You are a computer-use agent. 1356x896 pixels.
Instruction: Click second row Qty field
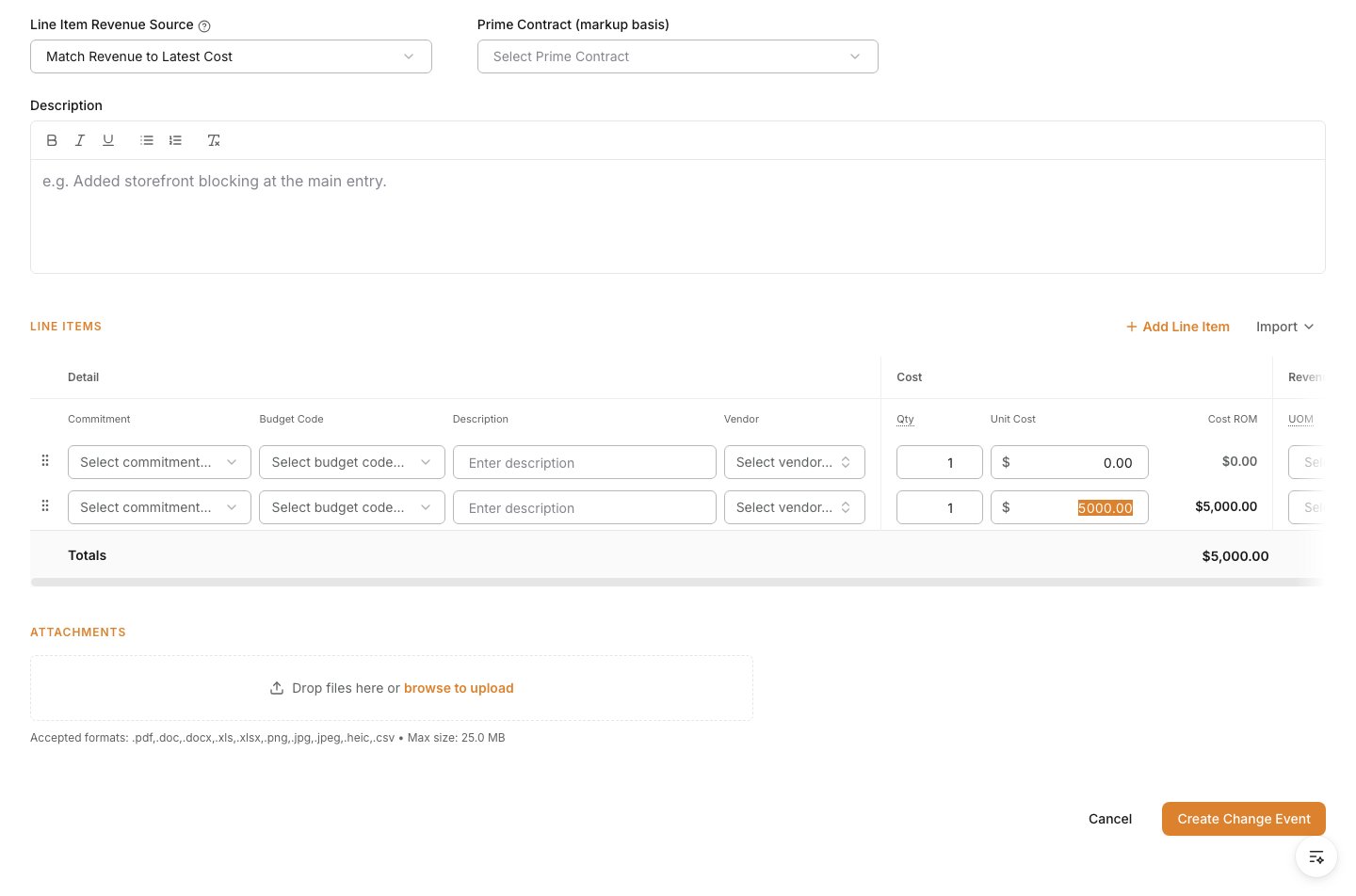[x=940, y=507]
